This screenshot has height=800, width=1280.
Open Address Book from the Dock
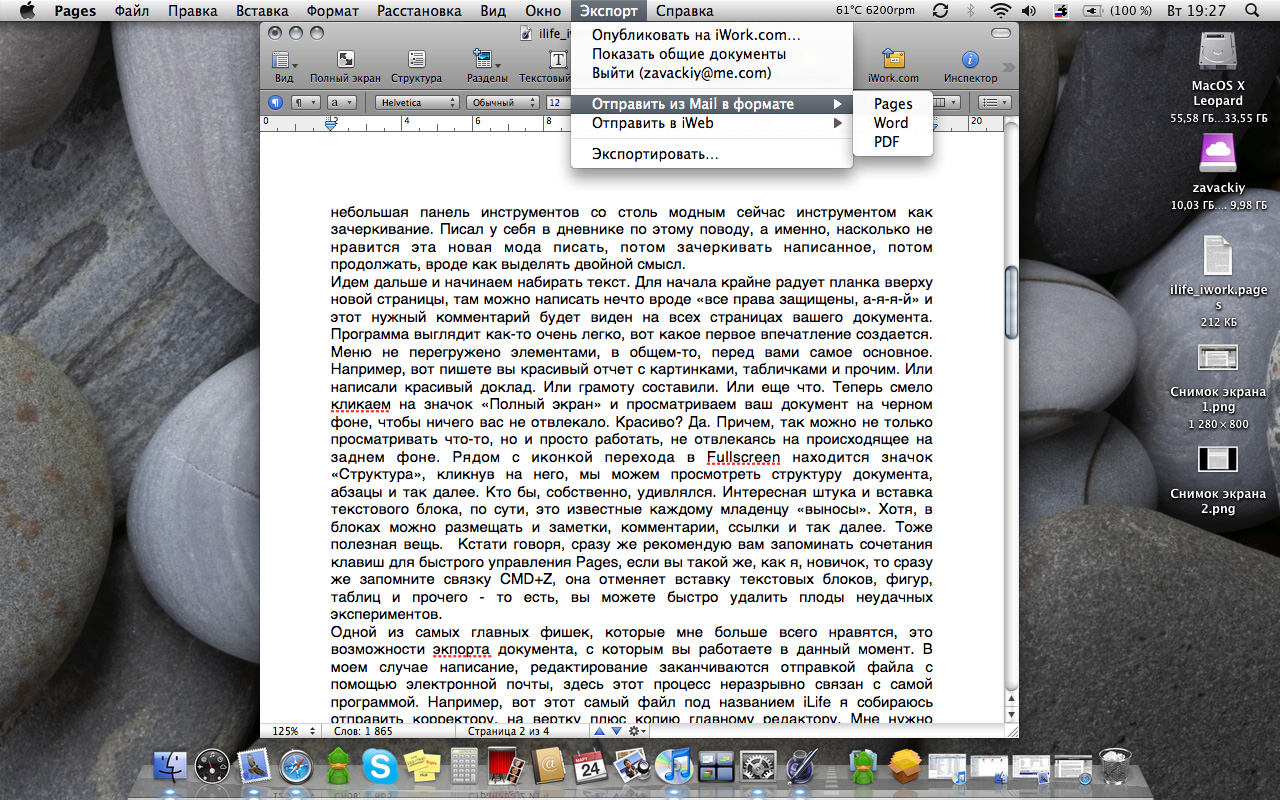tap(549, 767)
